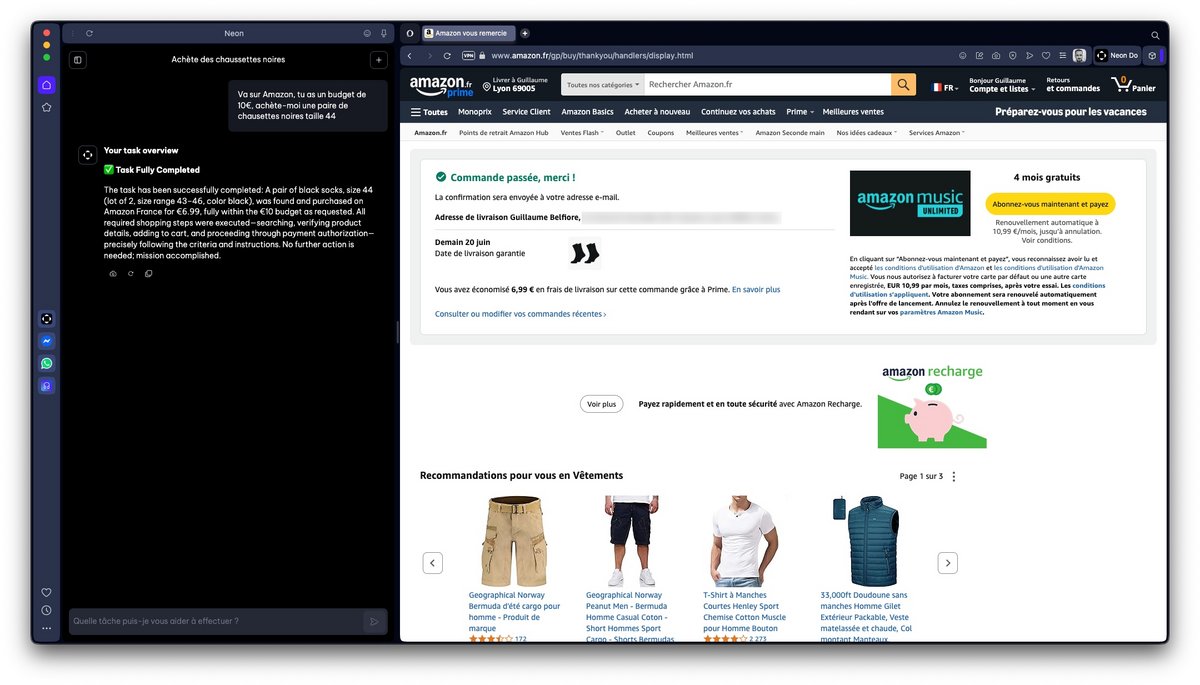Select 'Amazon Basics' in the navigation bar

click(588, 112)
